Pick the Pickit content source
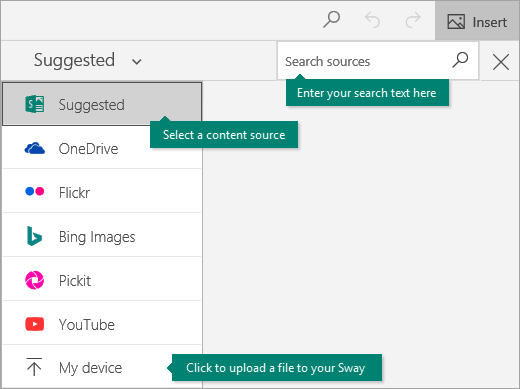 (102, 280)
